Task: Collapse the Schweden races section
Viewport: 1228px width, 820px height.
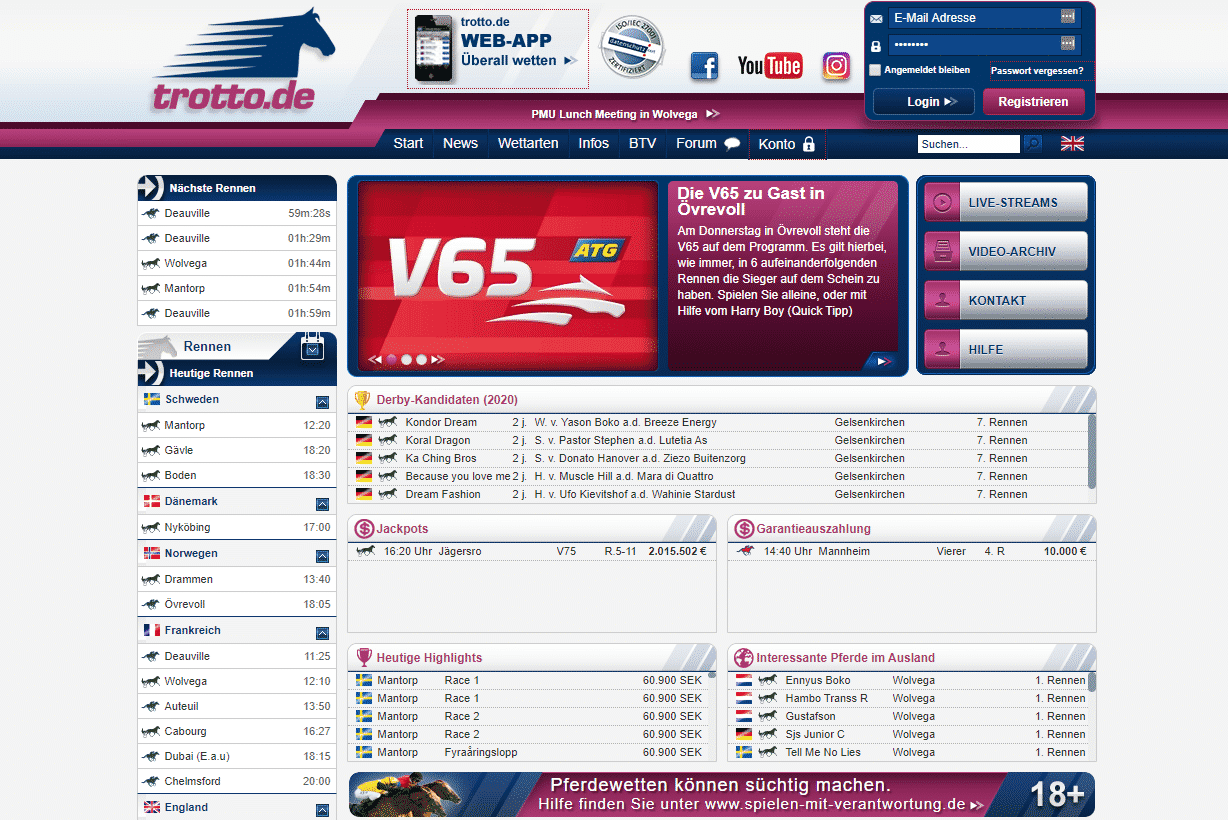Action: tap(322, 401)
